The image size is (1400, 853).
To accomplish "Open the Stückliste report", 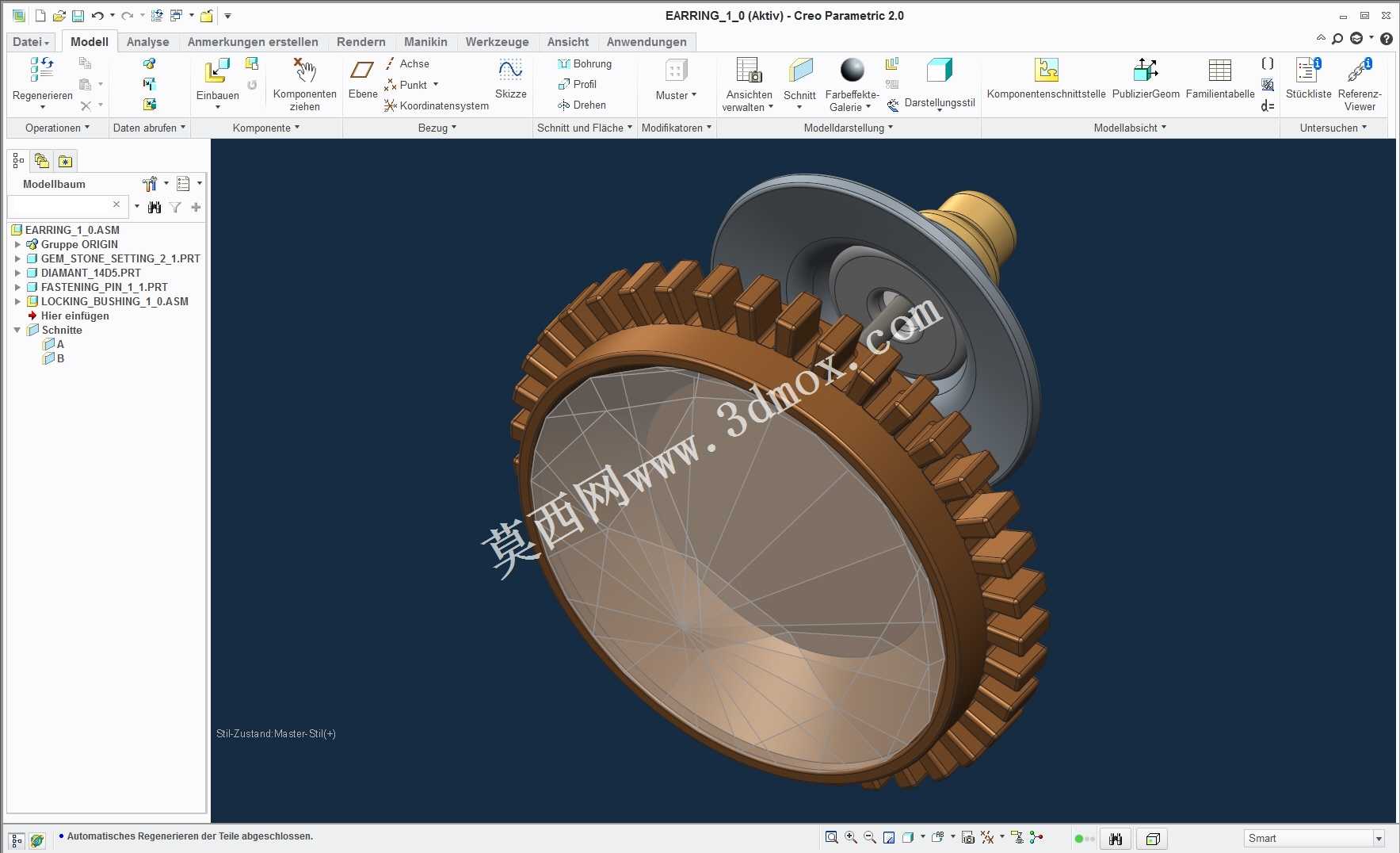I will [x=1308, y=78].
